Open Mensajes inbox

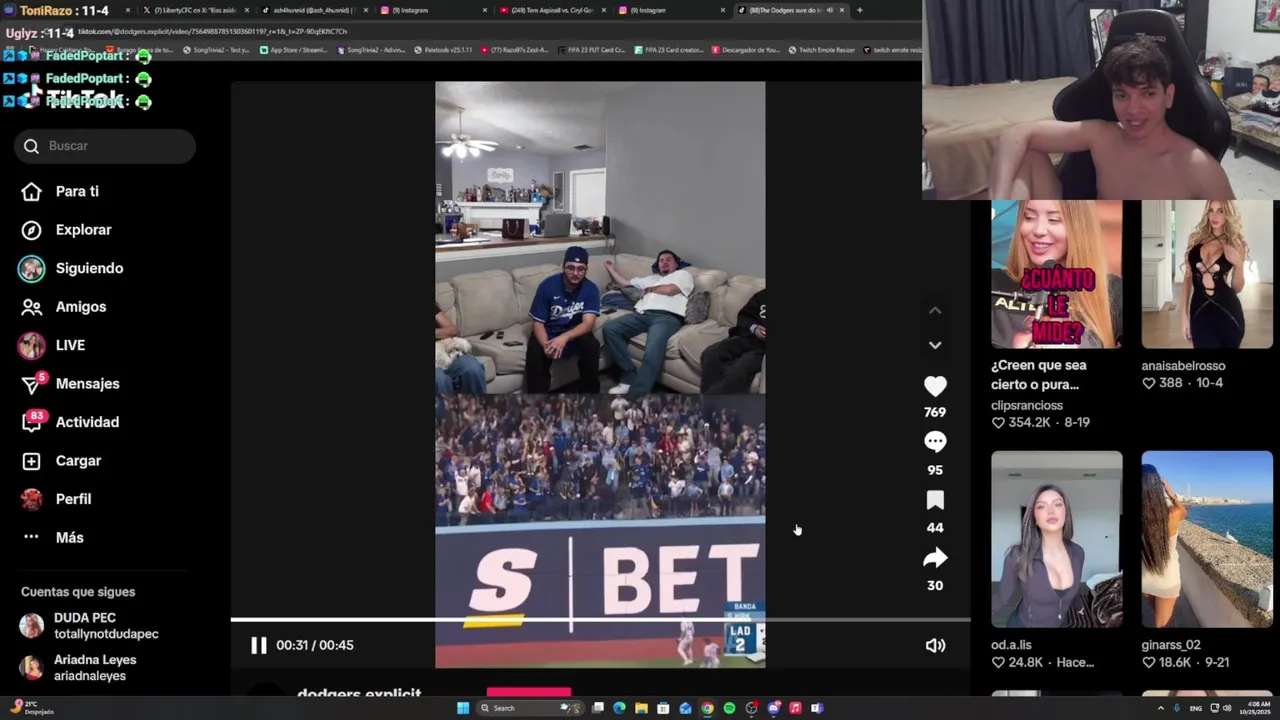70,383
